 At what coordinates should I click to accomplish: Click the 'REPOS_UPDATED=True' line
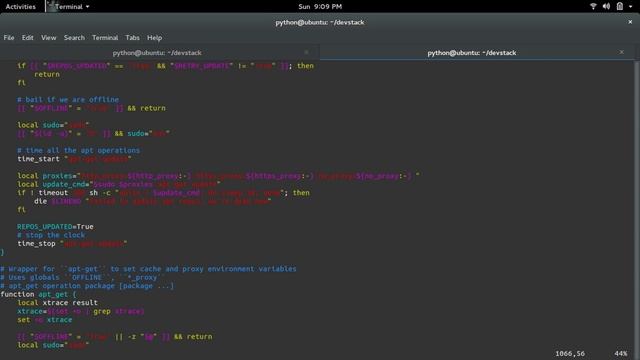click(55, 227)
